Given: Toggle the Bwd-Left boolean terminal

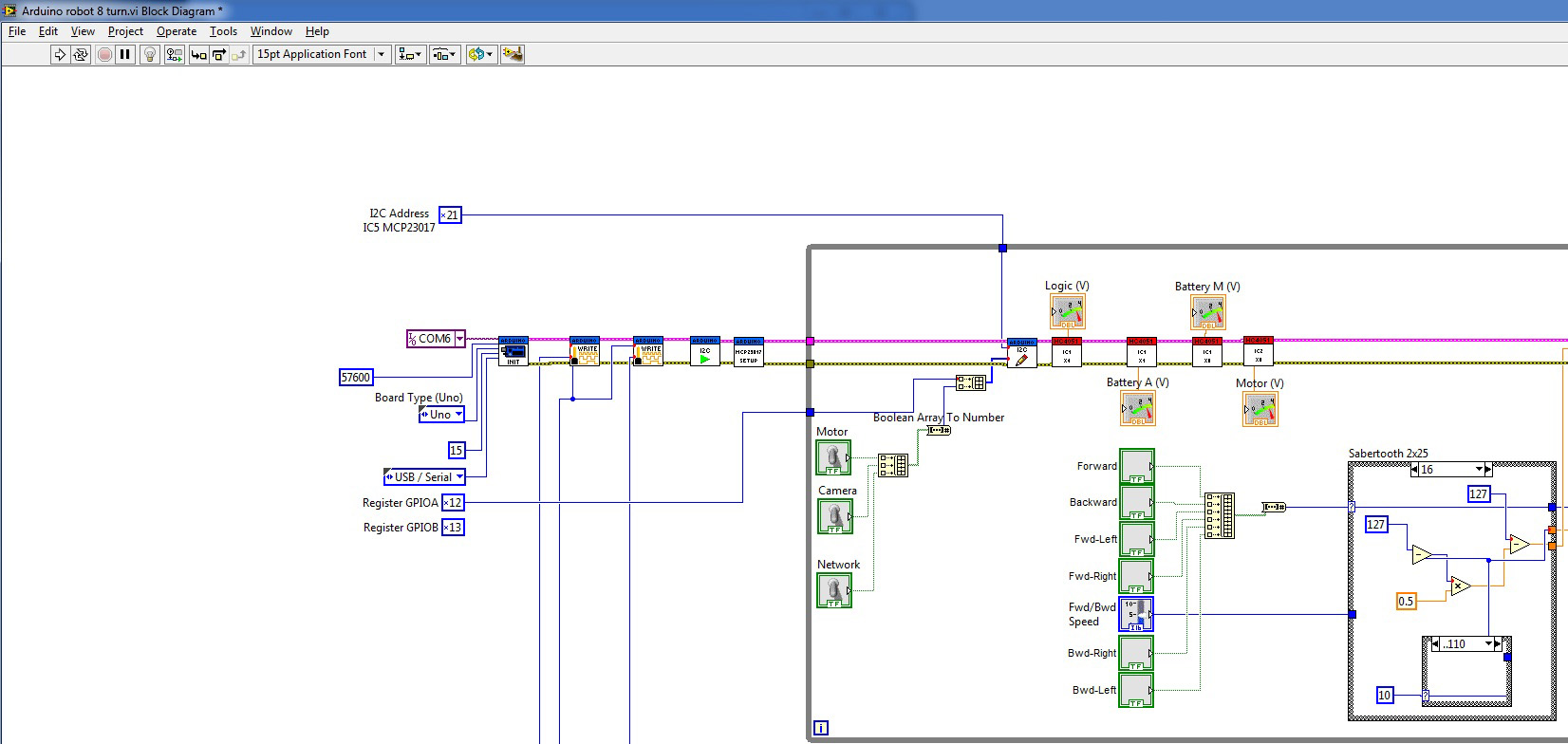Looking at the screenshot, I should (x=1137, y=690).
